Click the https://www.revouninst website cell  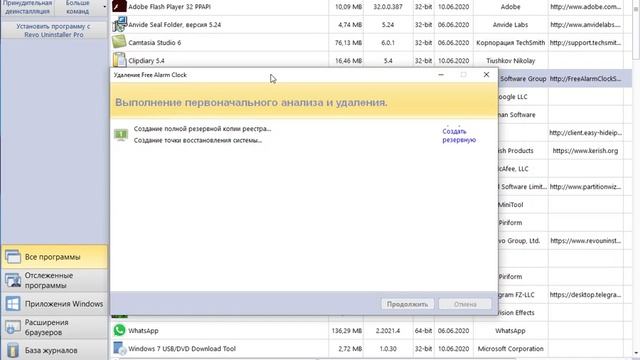point(585,240)
